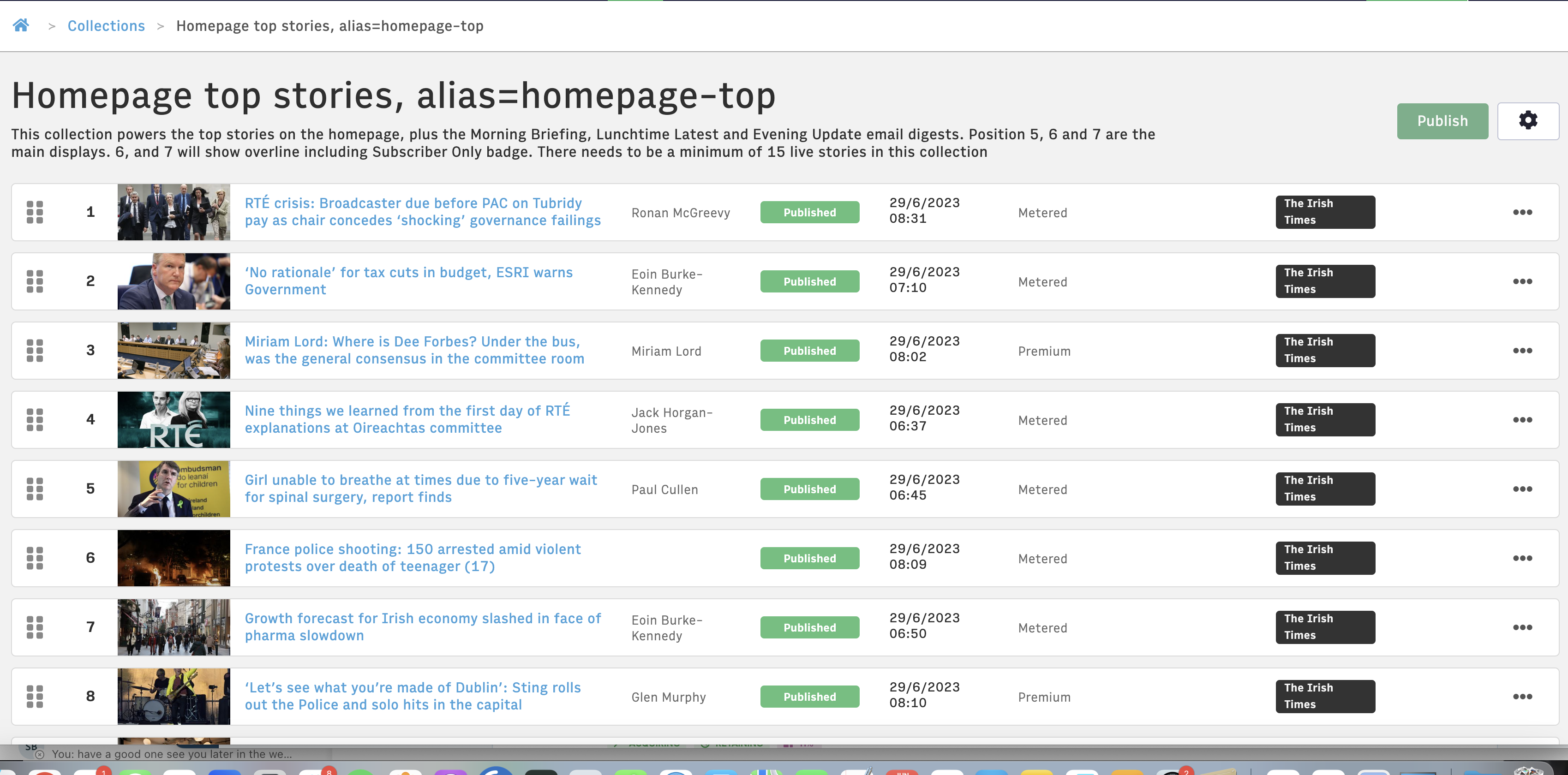Open 'Growth forecast for Irish economy' link
Viewport: 1568px width, 775px height.
422,626
